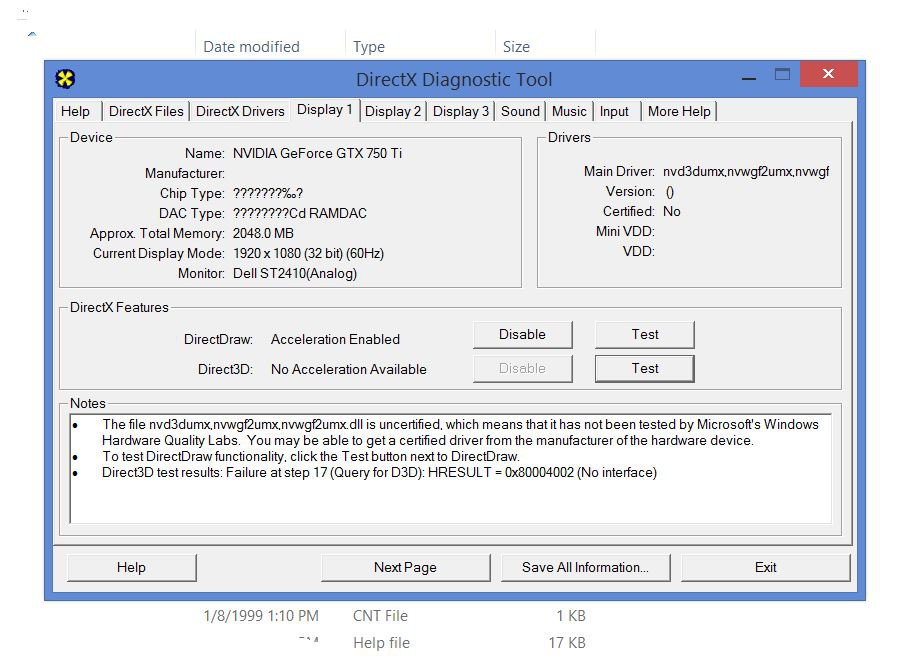Click the greyed Direct3D Disable button
The height and width of the screenshot is (672, 904).
[522, 368]
